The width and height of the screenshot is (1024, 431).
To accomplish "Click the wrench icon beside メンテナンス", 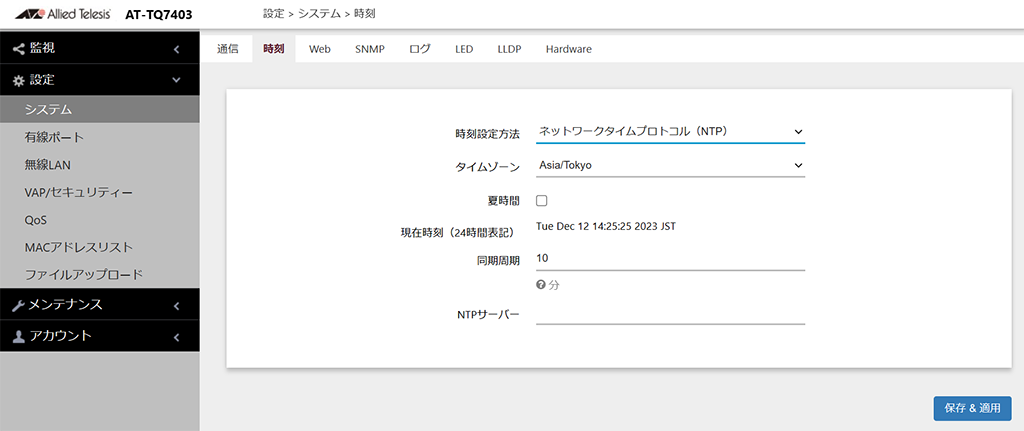I will coord(18,305).
